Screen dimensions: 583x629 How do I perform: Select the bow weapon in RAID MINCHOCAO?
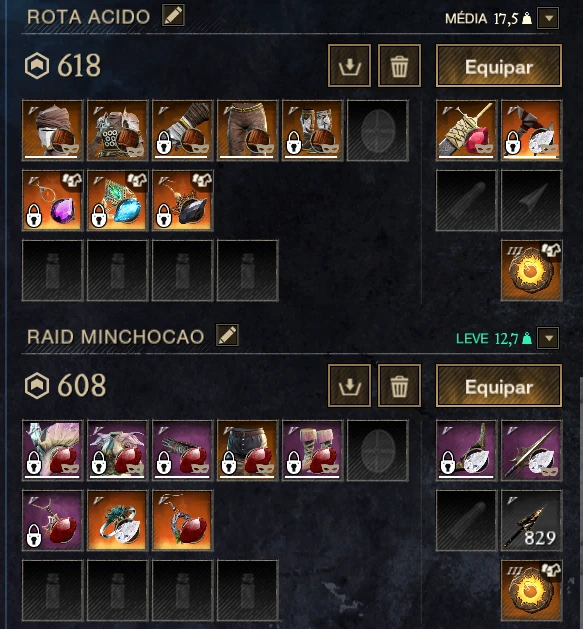point(466,450)
